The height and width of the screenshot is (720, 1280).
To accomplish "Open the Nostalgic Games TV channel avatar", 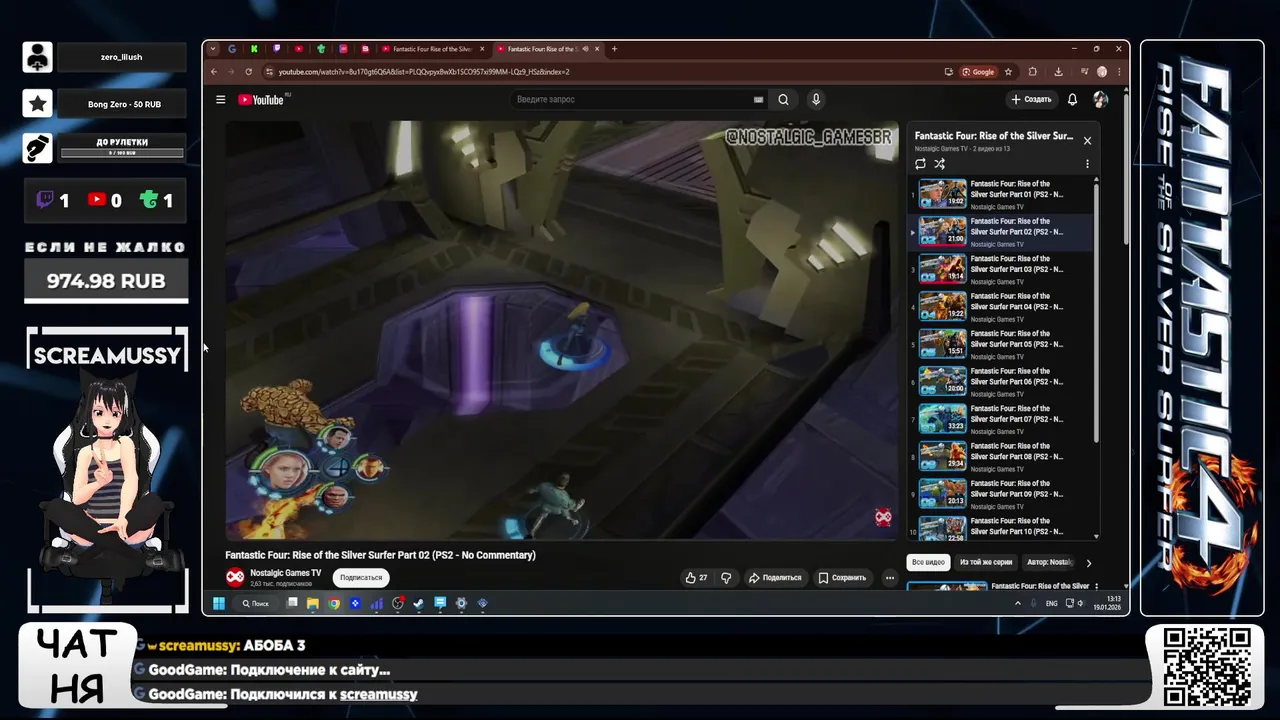I will tap(235, 577).
